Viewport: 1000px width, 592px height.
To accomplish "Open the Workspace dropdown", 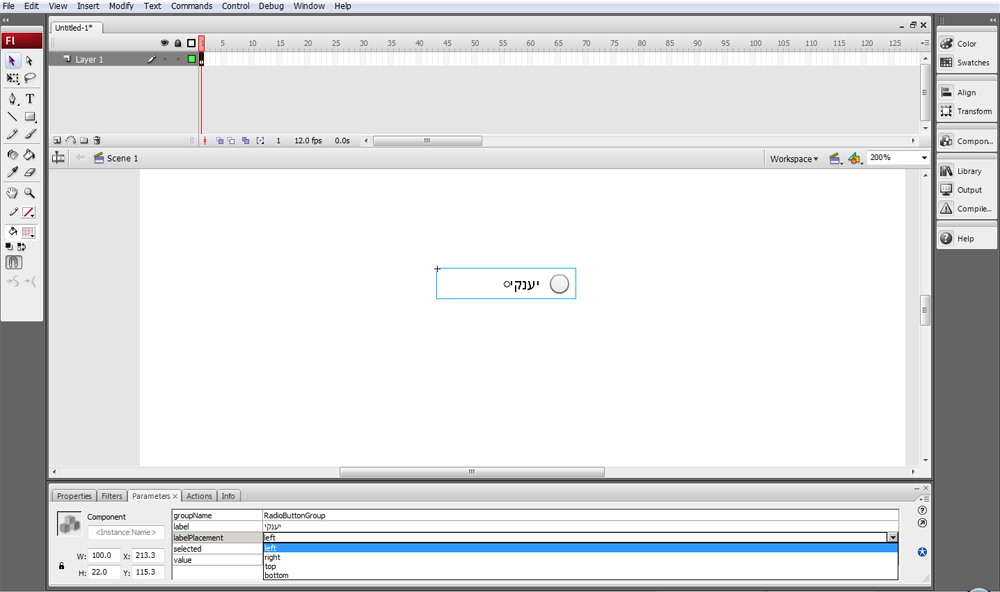I will 793,159.
